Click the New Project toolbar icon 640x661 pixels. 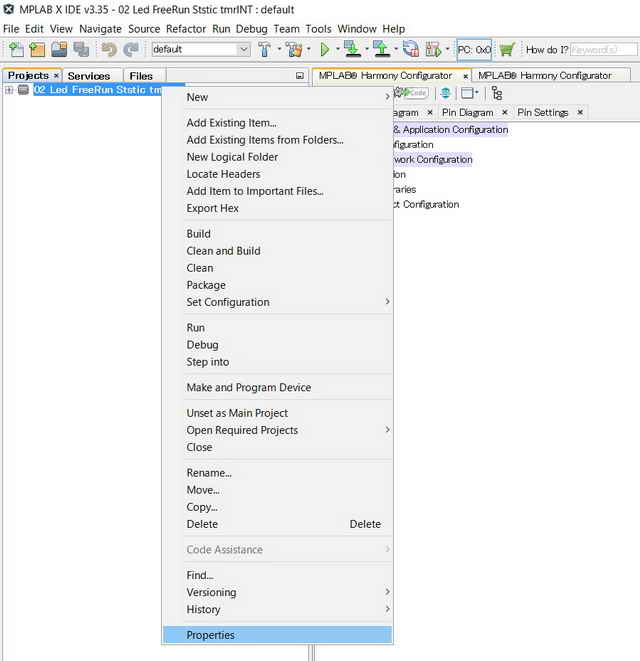coord(37,49)
